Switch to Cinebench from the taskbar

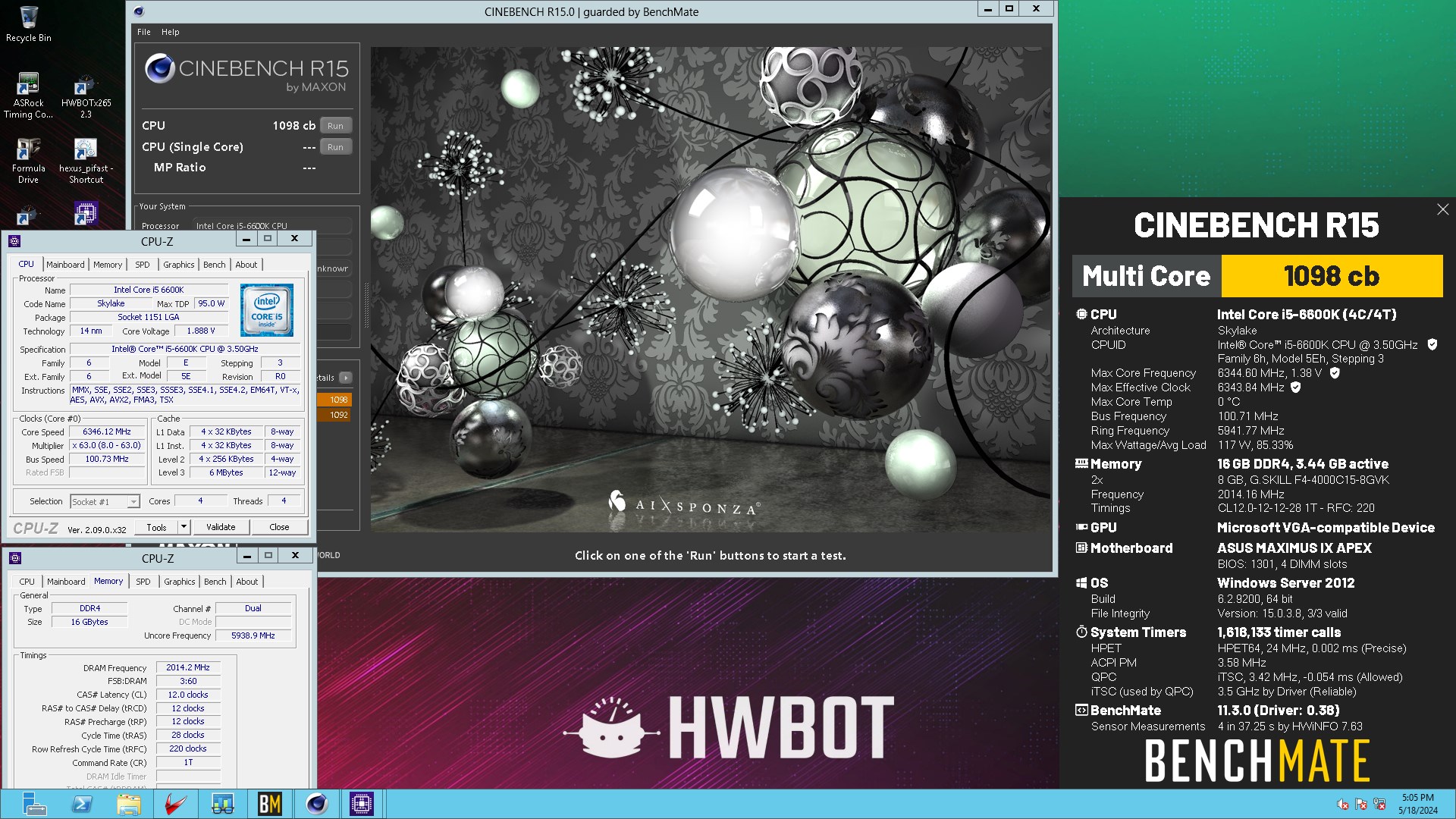(x=316, y=804)
